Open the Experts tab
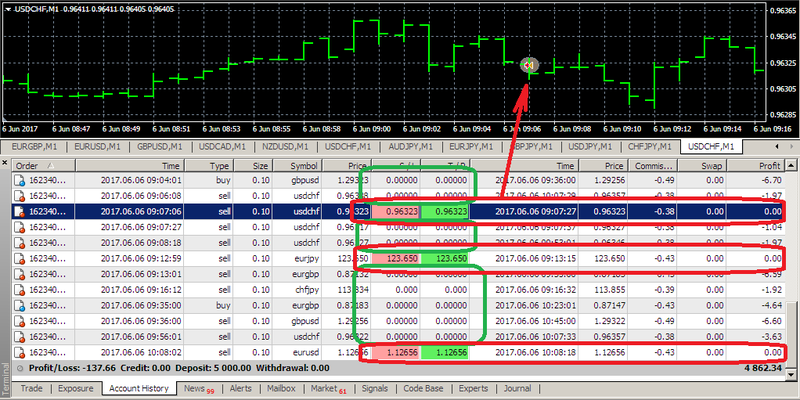 pyautogui.click(x=473, y=388)
